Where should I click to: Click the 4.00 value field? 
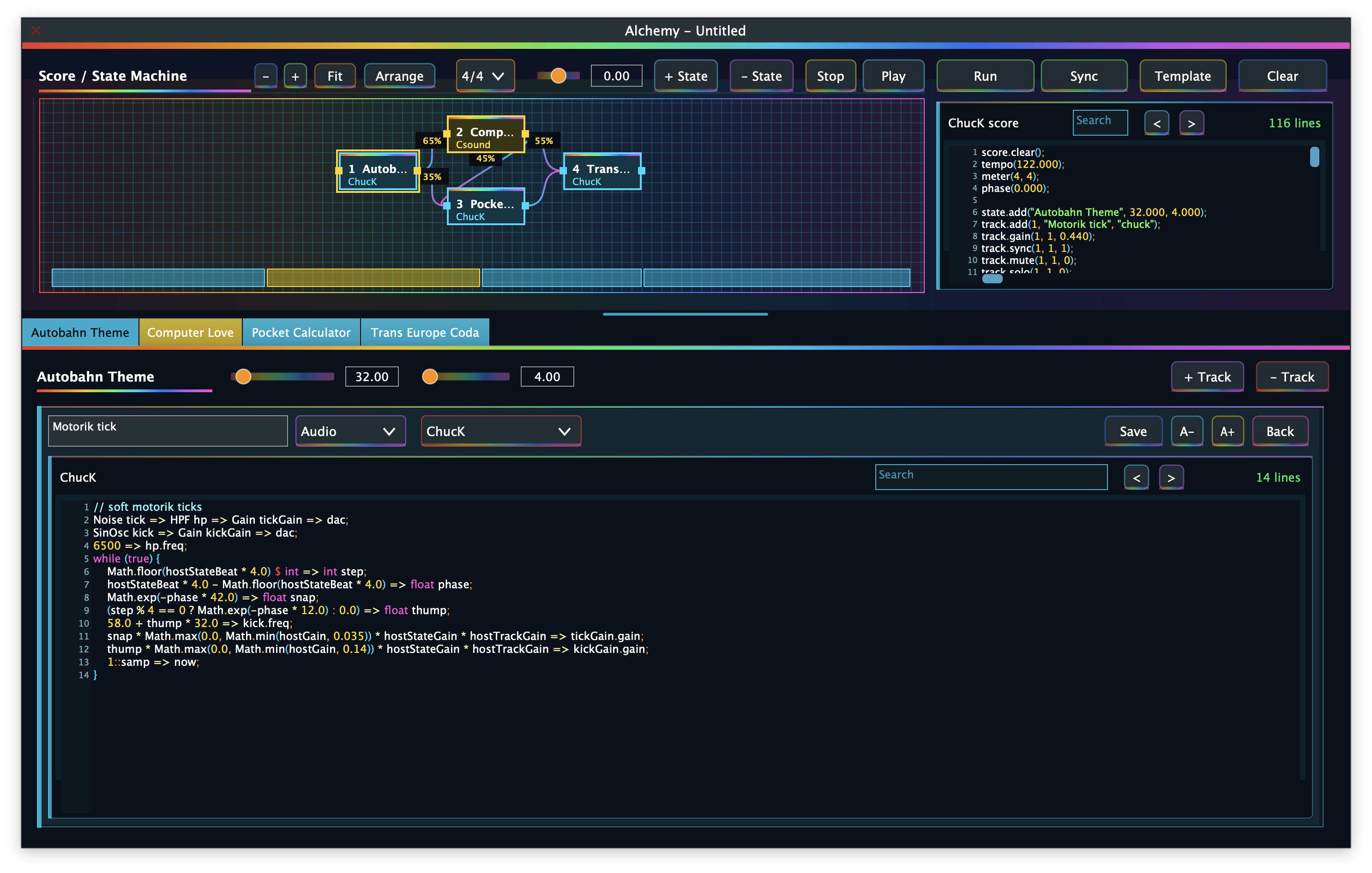pyautogui.click(x=547, y=377)
